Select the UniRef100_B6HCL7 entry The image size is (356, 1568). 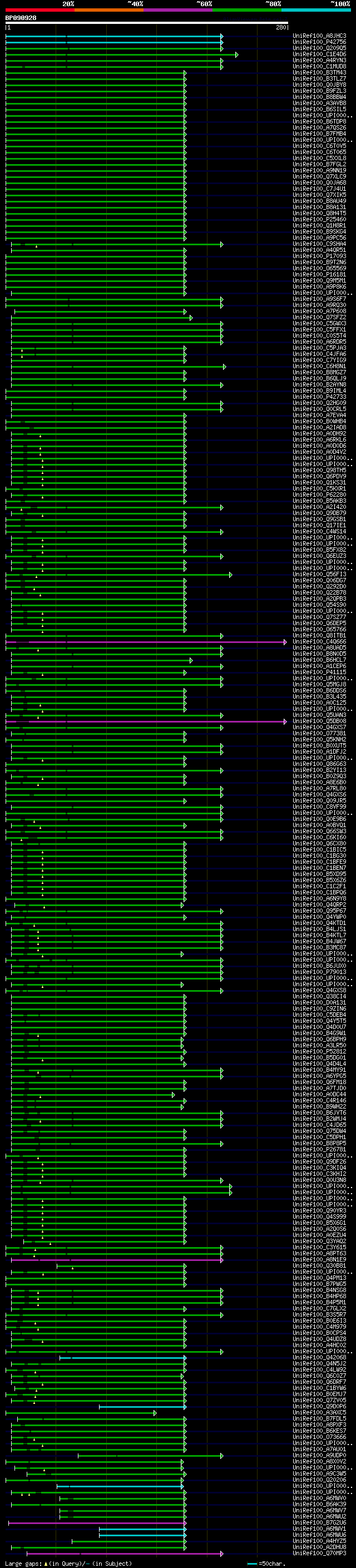pyautogui.click(x=319, y=660)
